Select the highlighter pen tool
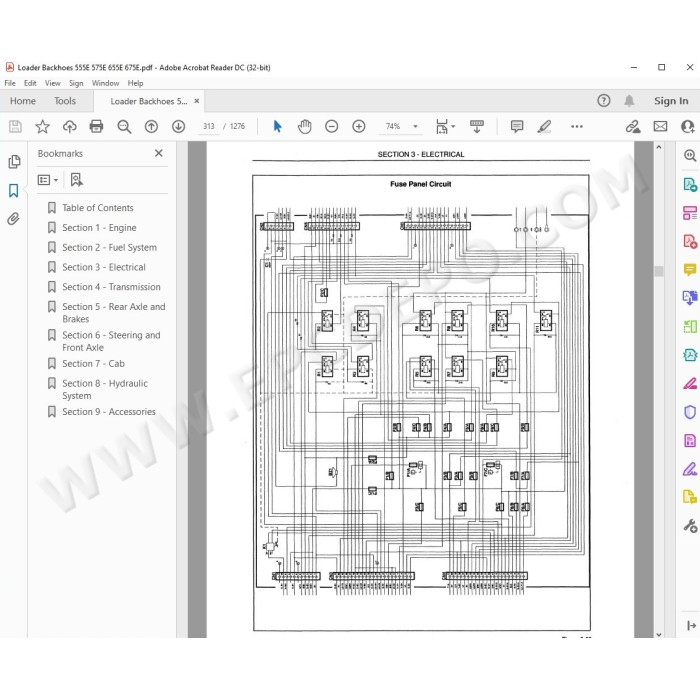This screenshot has width=700, height=700. tap(544, 127)
